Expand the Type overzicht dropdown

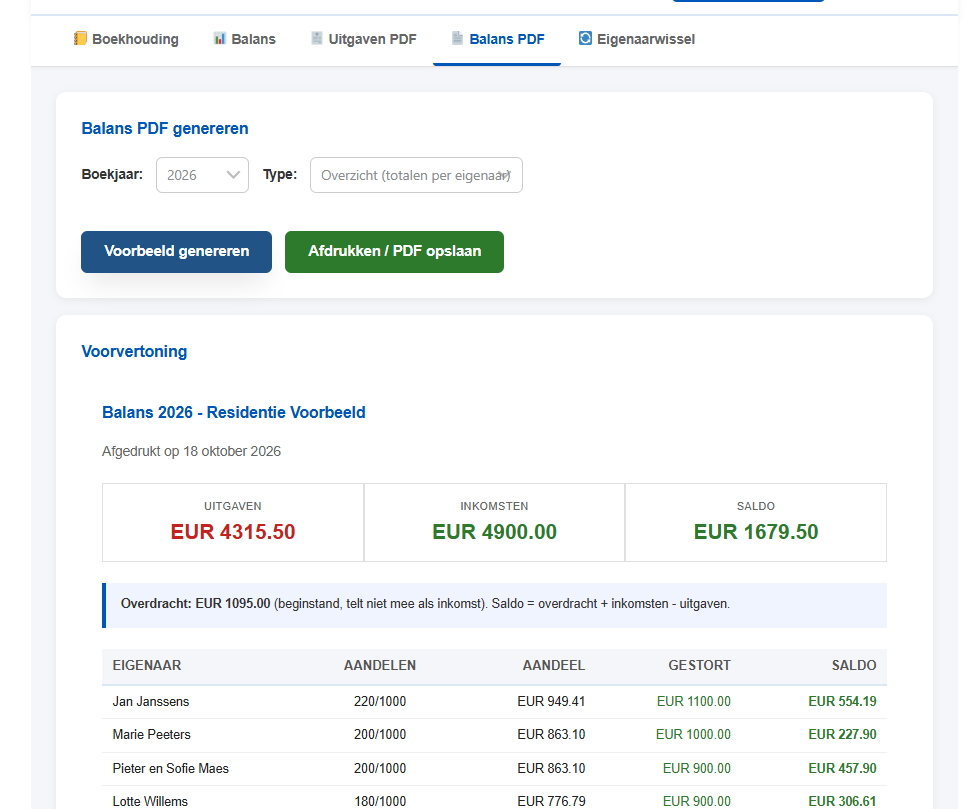(x=416, y=175)
